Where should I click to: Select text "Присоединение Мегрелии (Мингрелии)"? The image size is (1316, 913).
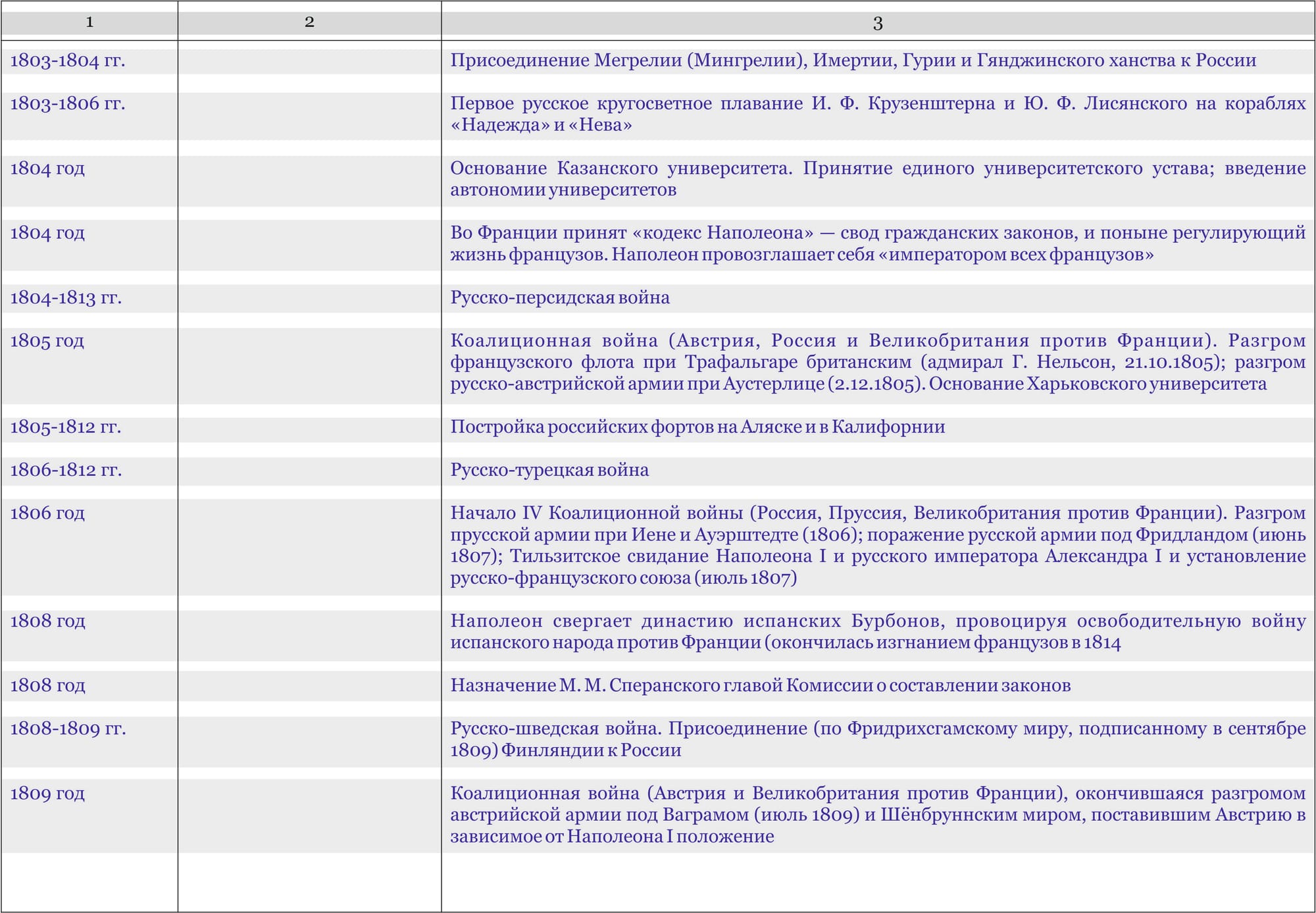click(628, 61)
